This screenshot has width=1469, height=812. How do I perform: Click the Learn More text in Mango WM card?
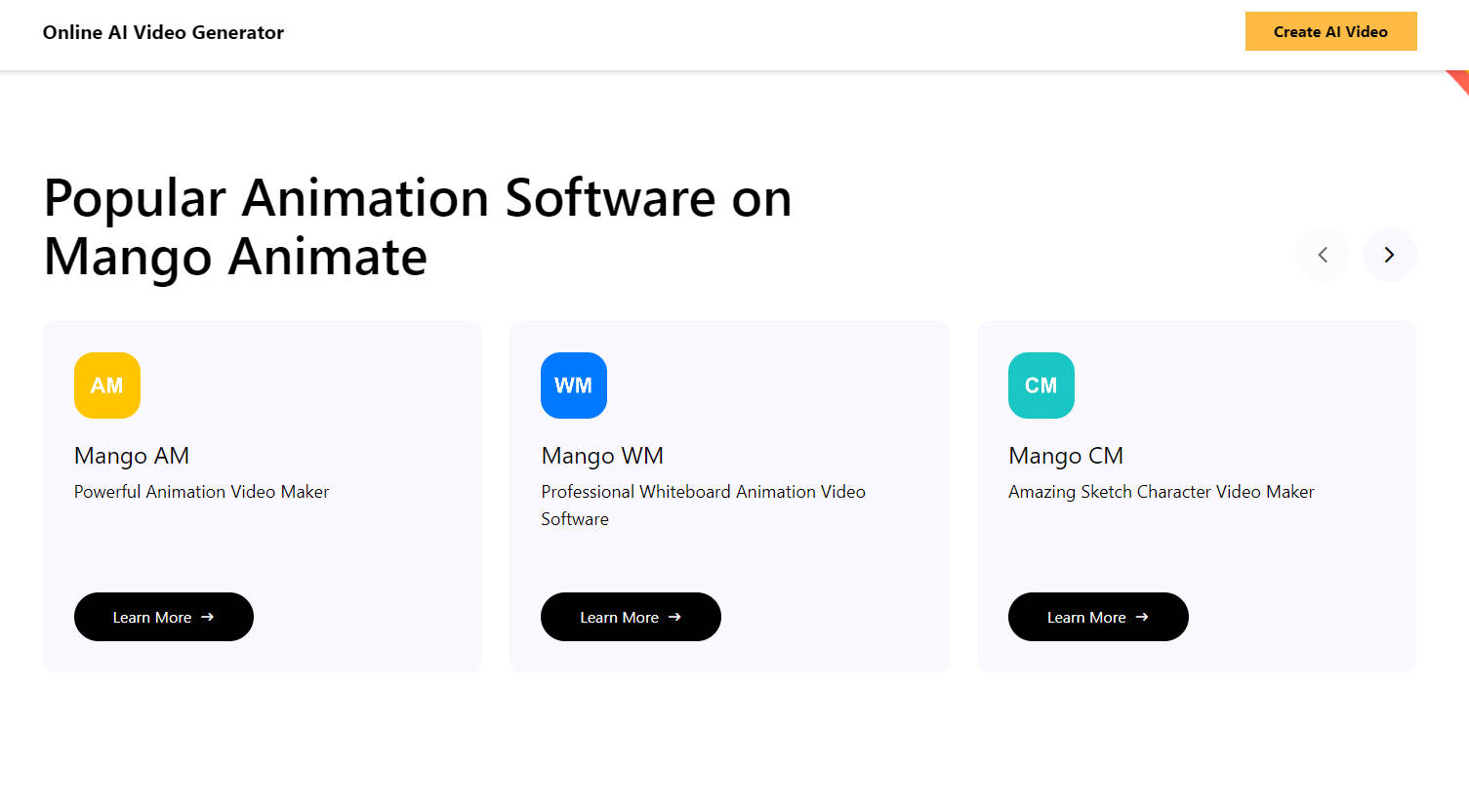click(619, 618)
